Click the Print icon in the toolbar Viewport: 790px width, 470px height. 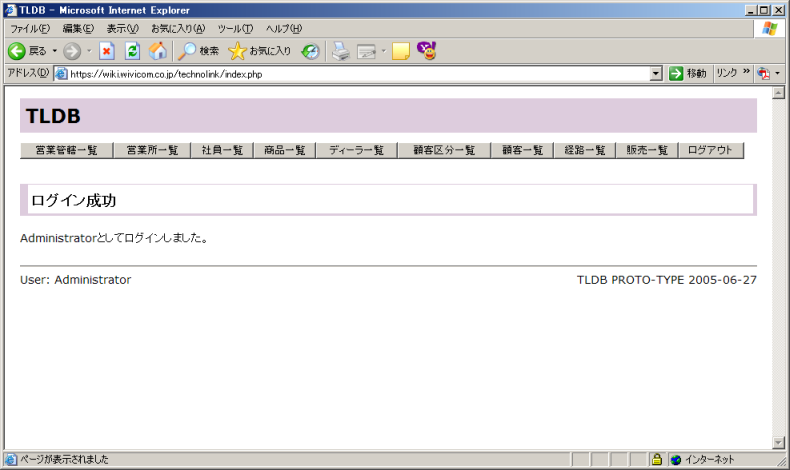tap(341, 51)
